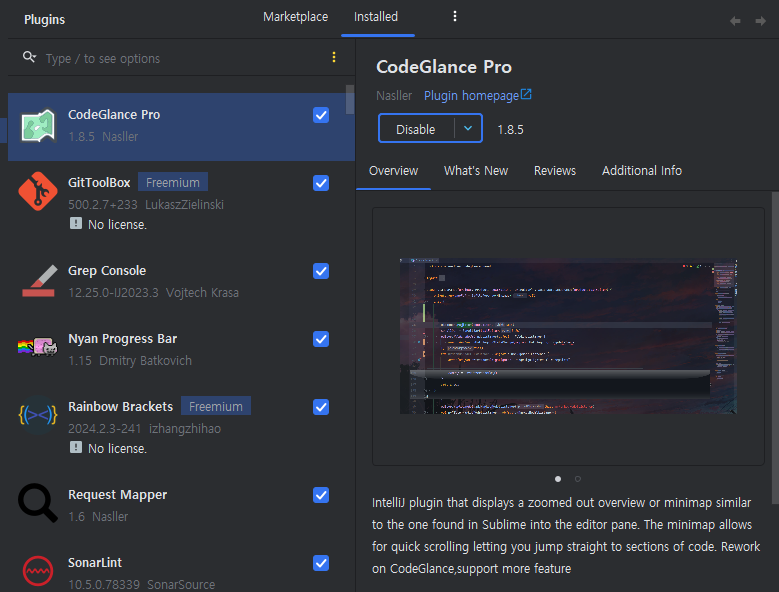Image resolution: width=779 pixels, height=592 pixels.
Task: Open the Reviews tab
Action: click(x=555, y=171)
